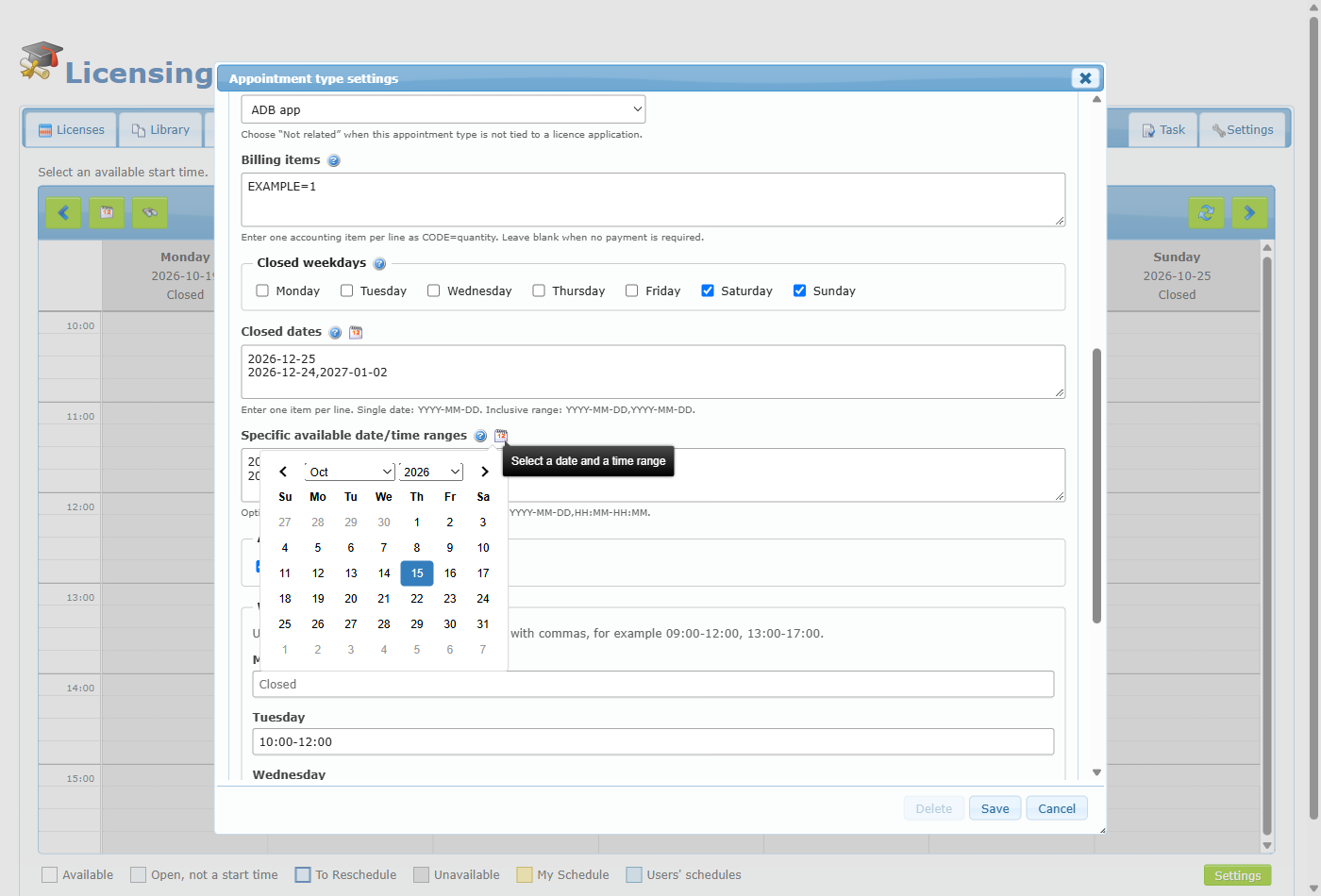Toggle the Wednesday closed checkbox
The width and height of the screenshot is (1321, 896).
click(433, 290)
